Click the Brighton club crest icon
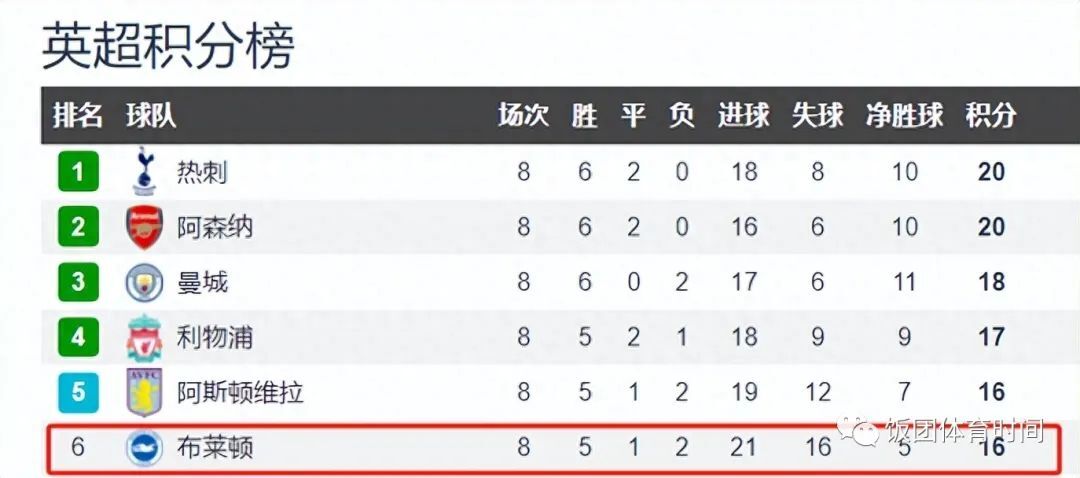 click(x=144, y=447)
